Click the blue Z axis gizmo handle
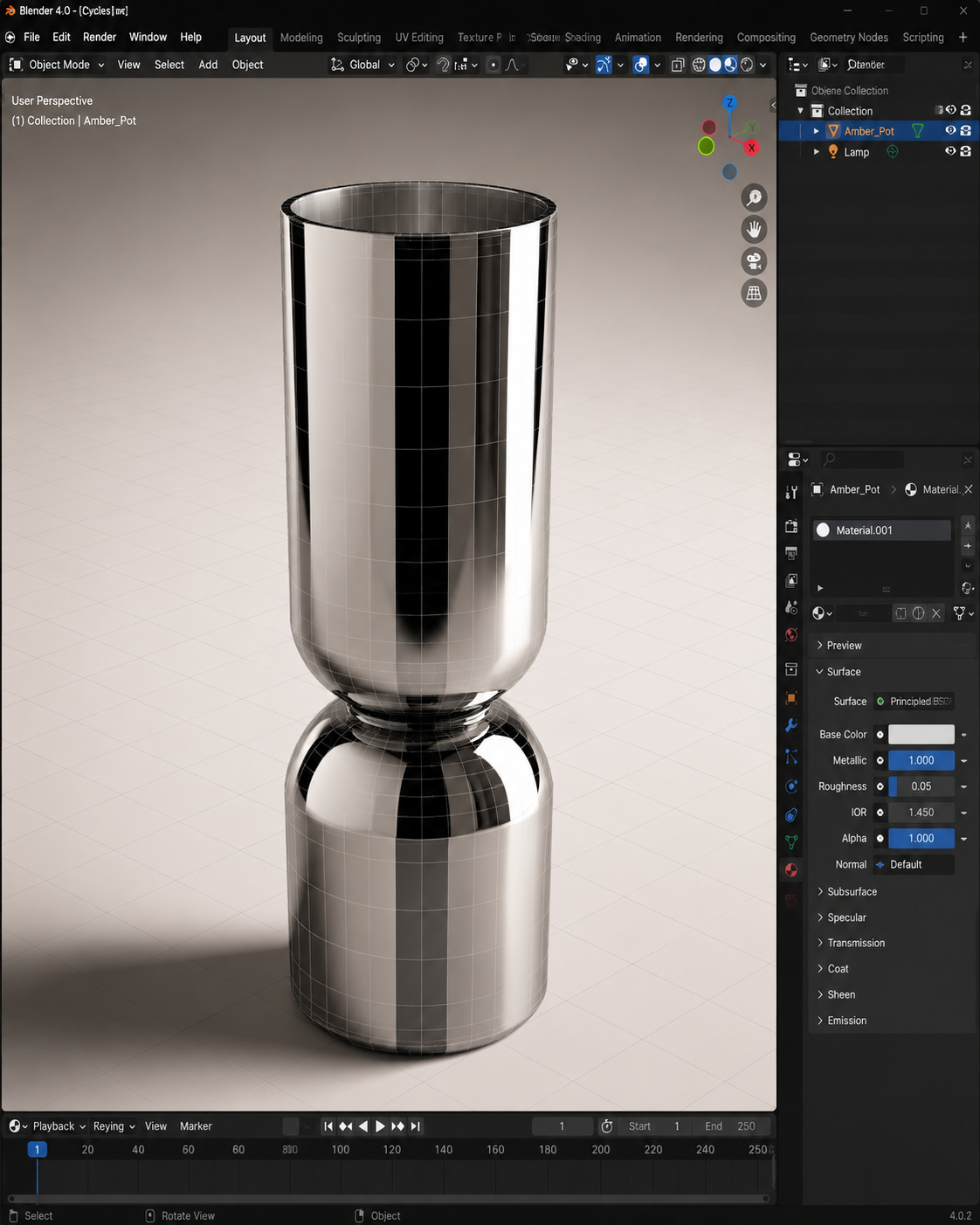This screenshot has width=980, height=1225. coord(730,103)
